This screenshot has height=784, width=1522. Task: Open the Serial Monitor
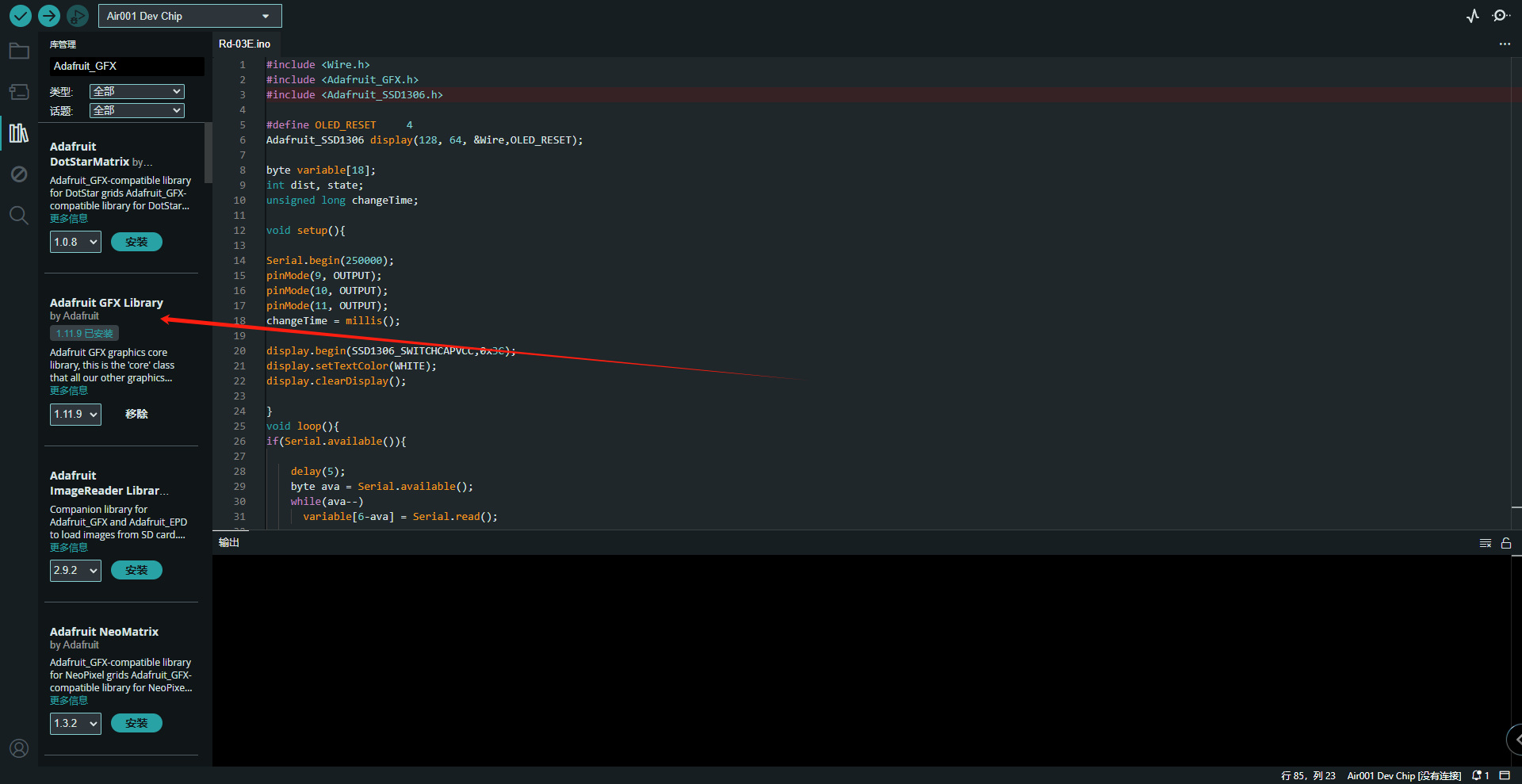coord(1501,16)
